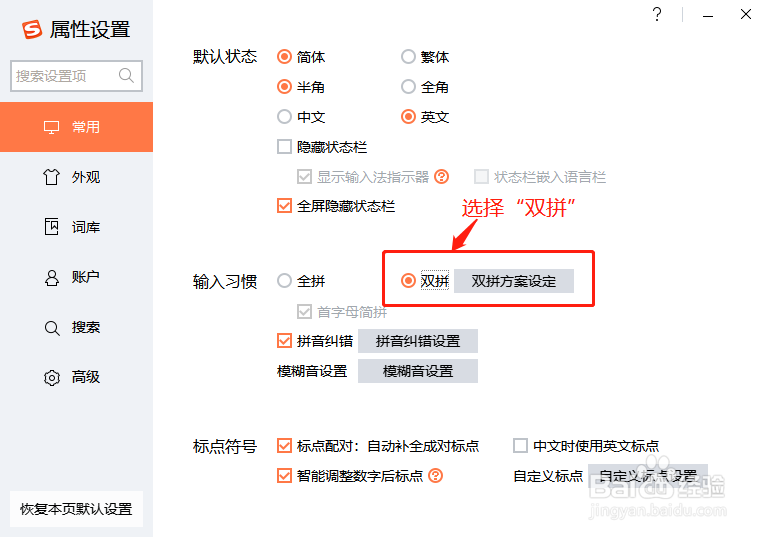Focus the 搜索设置项 search field
The image size is (768, 537).
76,76
